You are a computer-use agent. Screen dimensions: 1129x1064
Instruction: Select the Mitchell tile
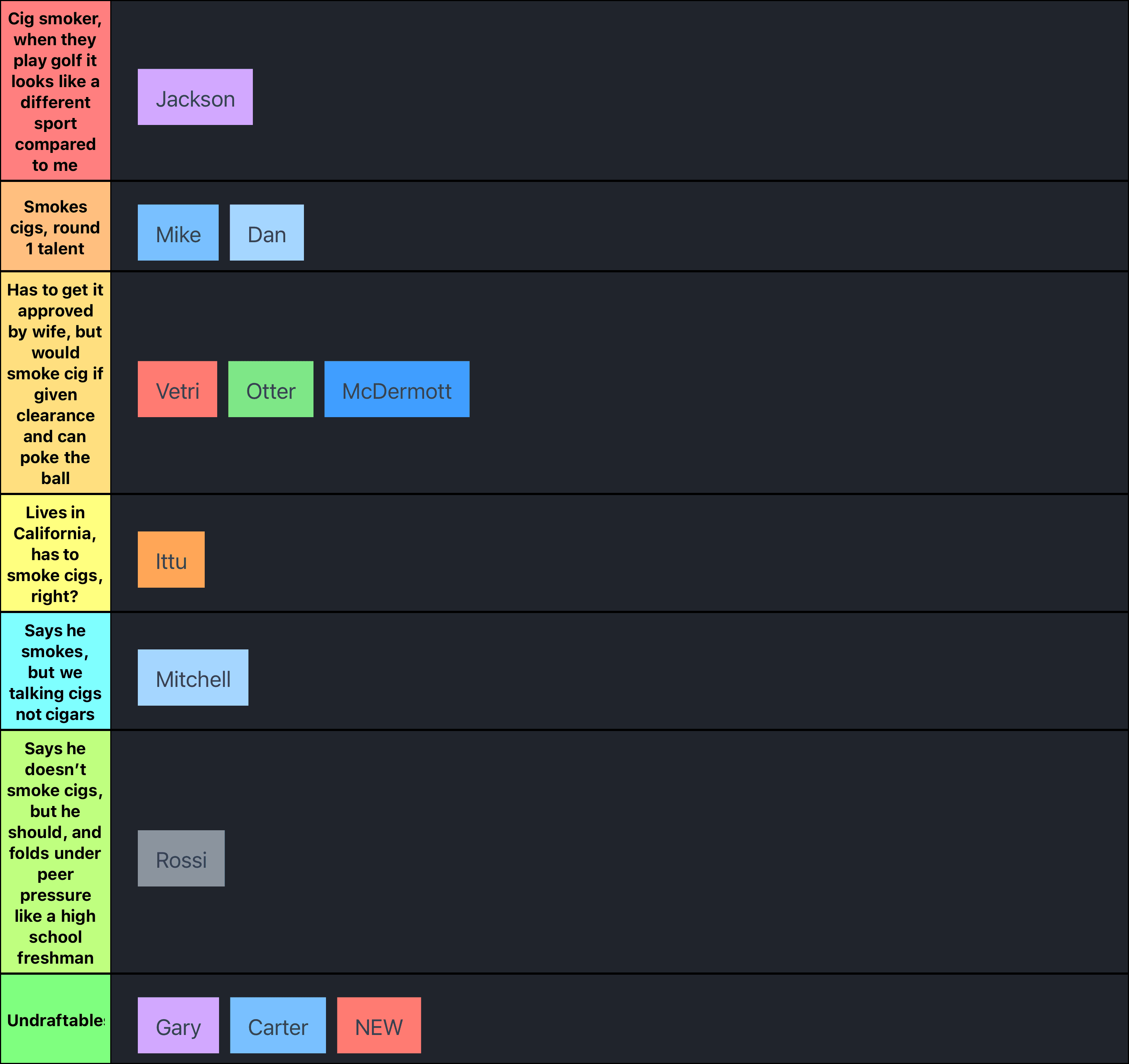click(193, 678)
